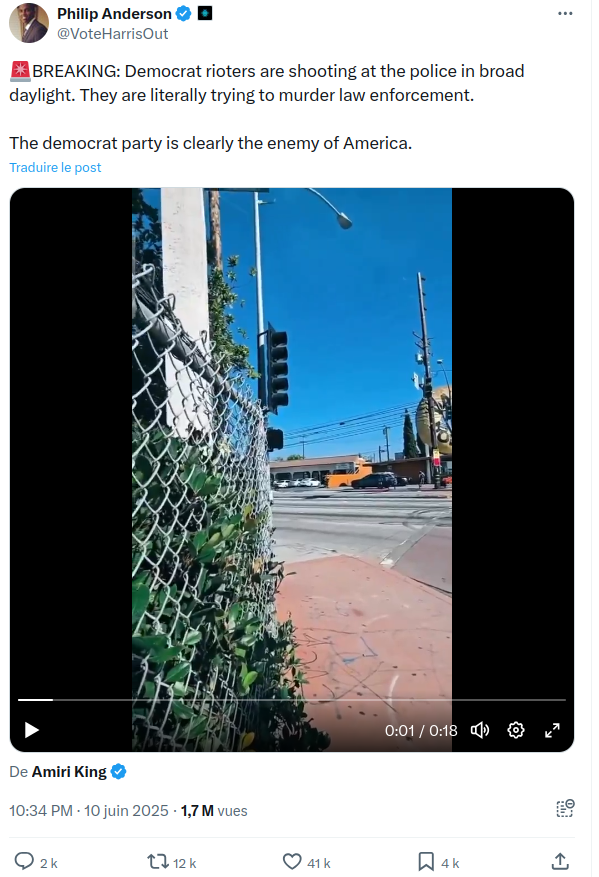Open Amiri King's profile link
The width and height of the screenshot is (599, 877).
tap(69, 772)
